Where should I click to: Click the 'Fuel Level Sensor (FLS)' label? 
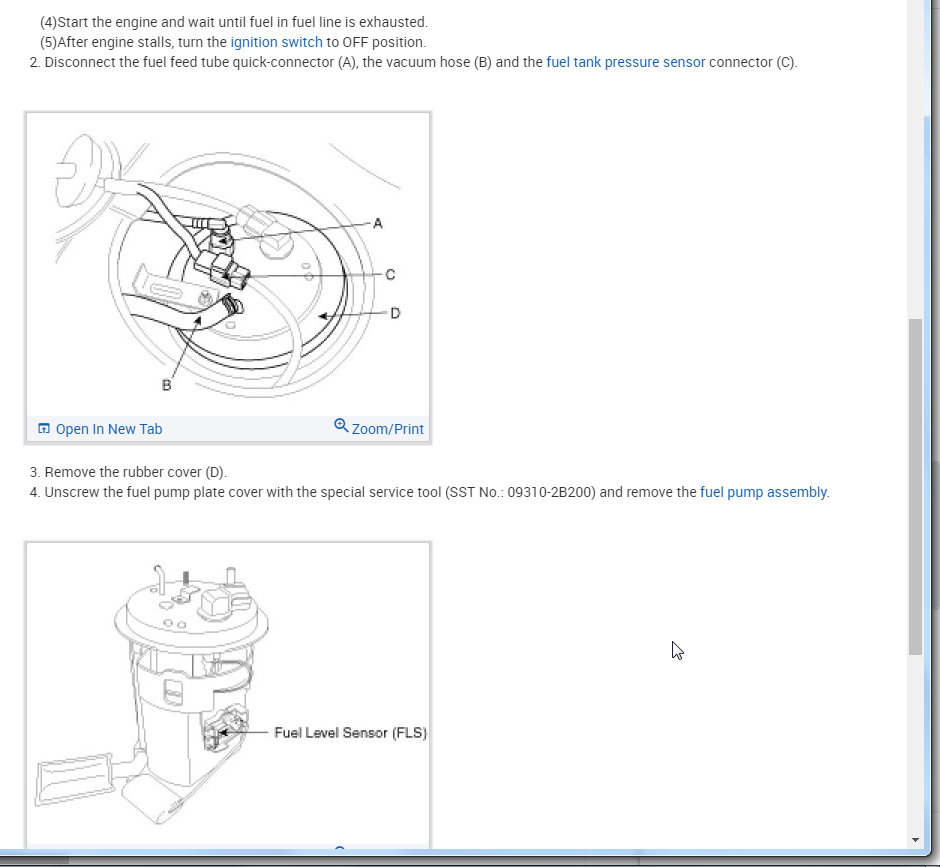pos(350,733)
